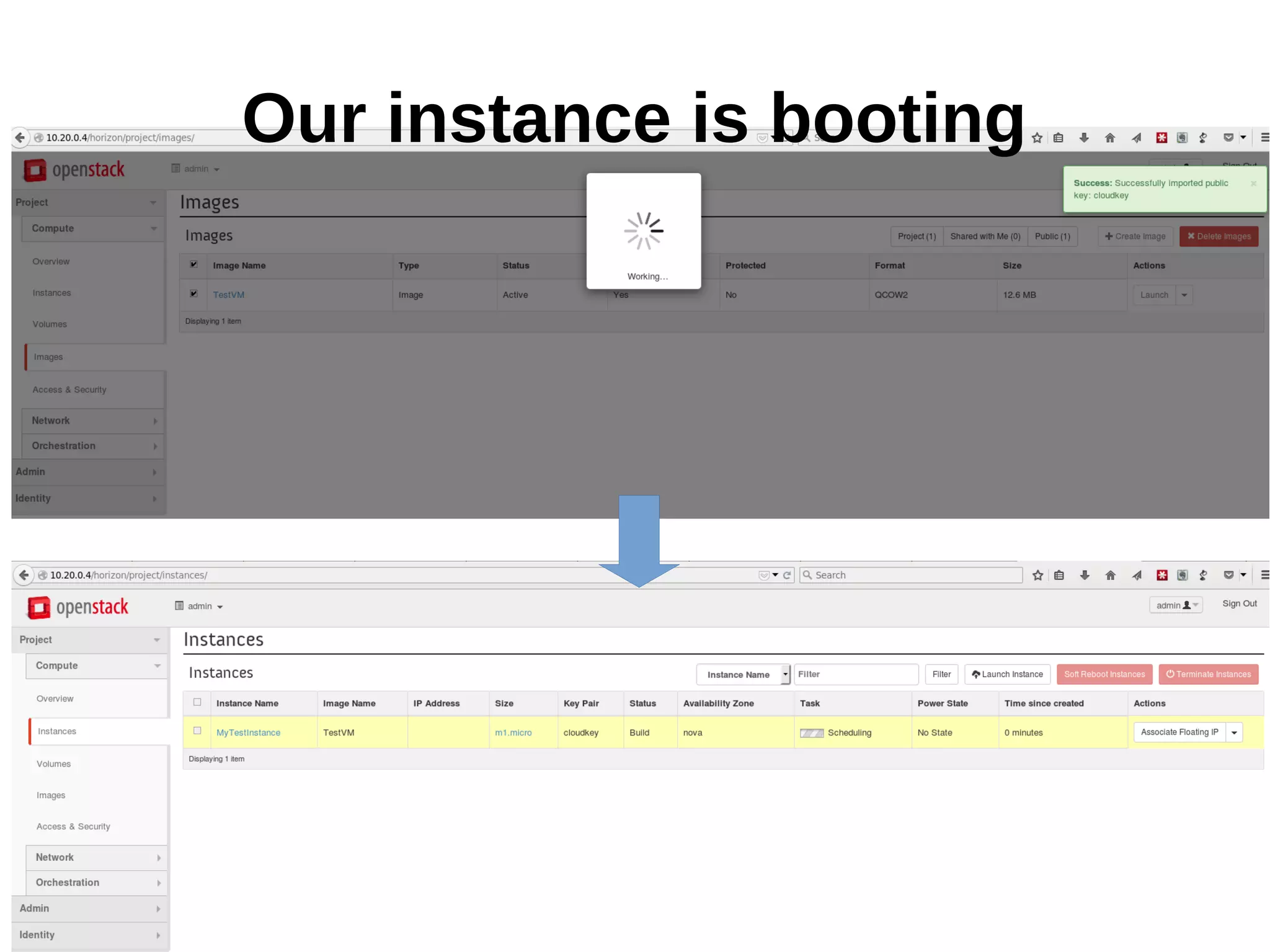
Task: Click the browser Search box on instances page
Action: [911, 575]
